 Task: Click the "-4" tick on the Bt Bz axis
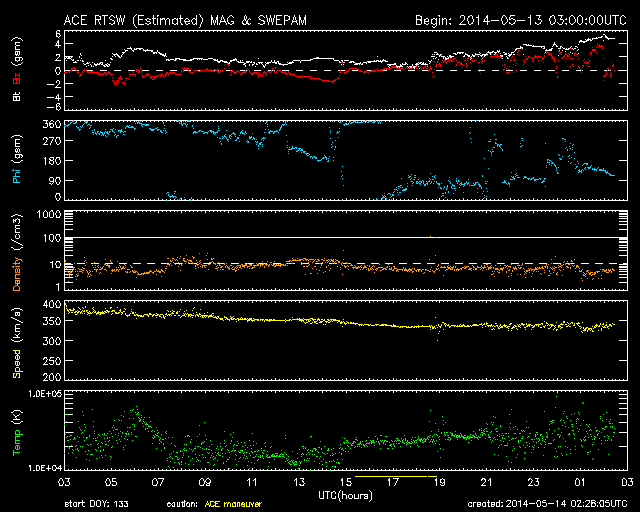(54, 97)
